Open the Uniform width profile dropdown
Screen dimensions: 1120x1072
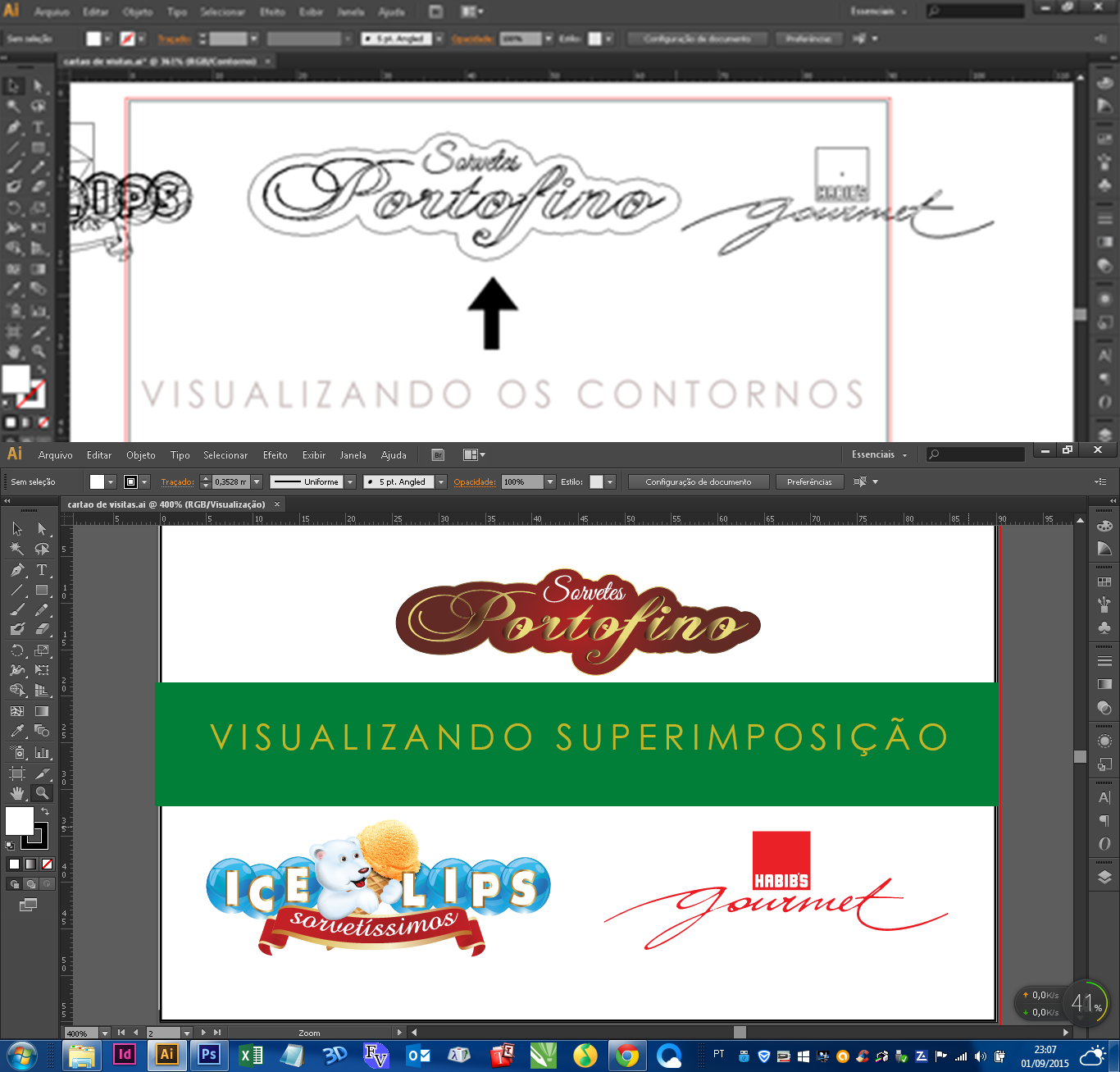click(350, 482)
